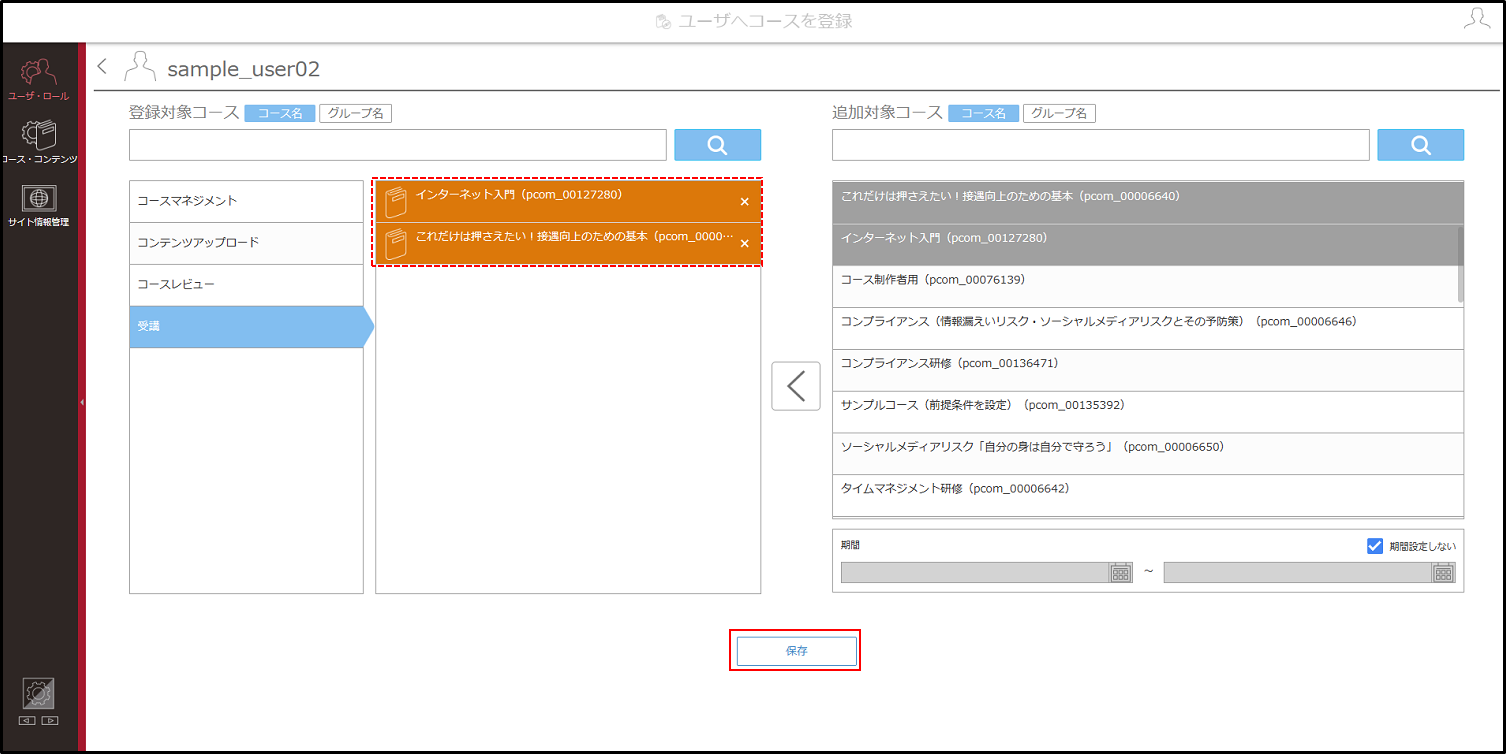Click search icon for 追加対象コース

click(x=1420, y=145)
